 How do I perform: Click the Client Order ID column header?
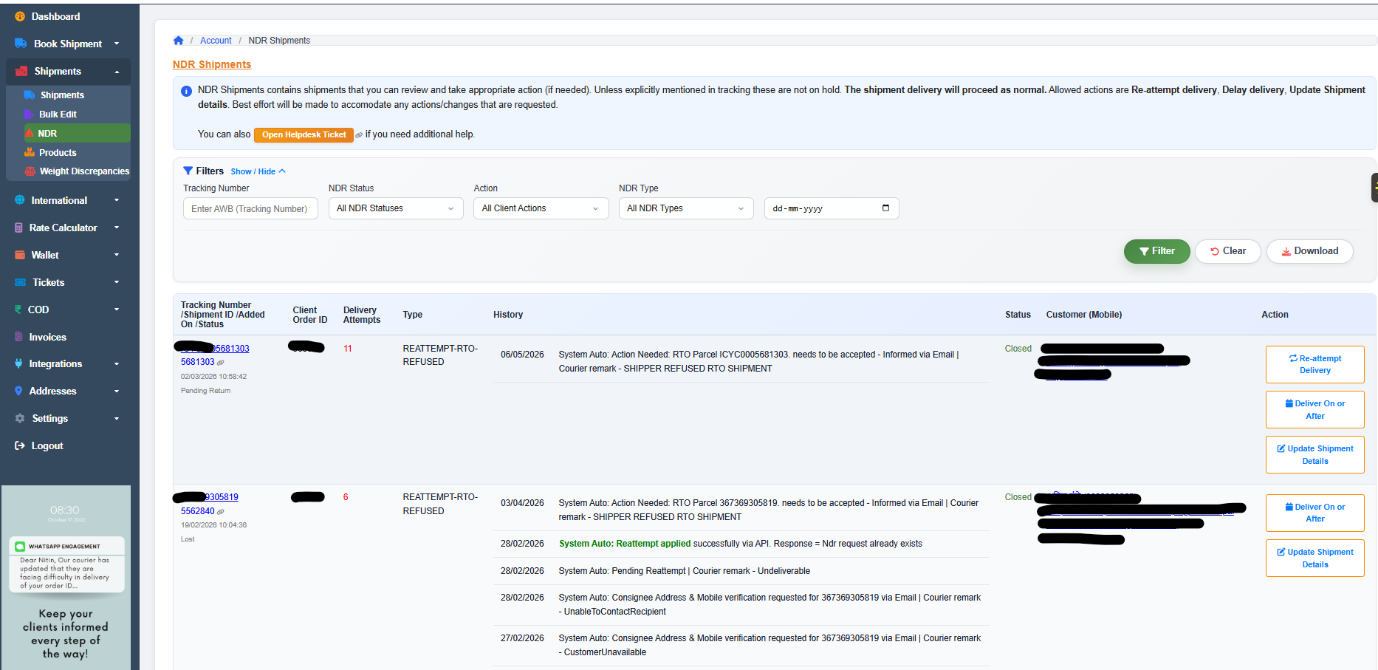tap(310, 315)
